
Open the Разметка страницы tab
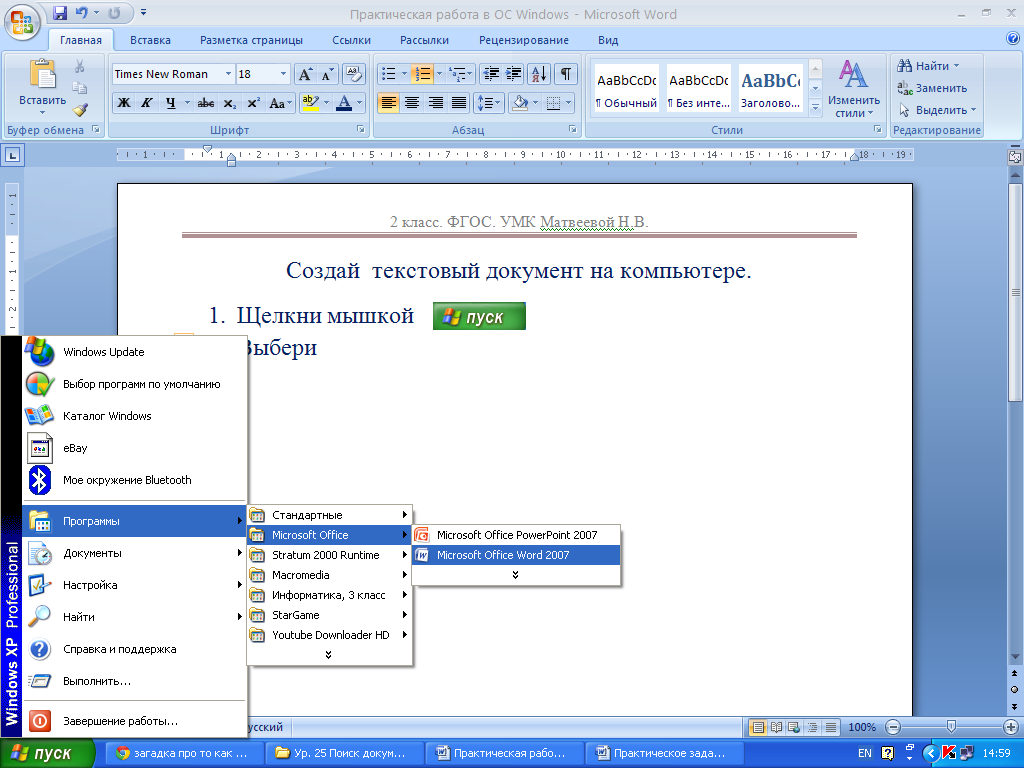(x=251, y=40)
